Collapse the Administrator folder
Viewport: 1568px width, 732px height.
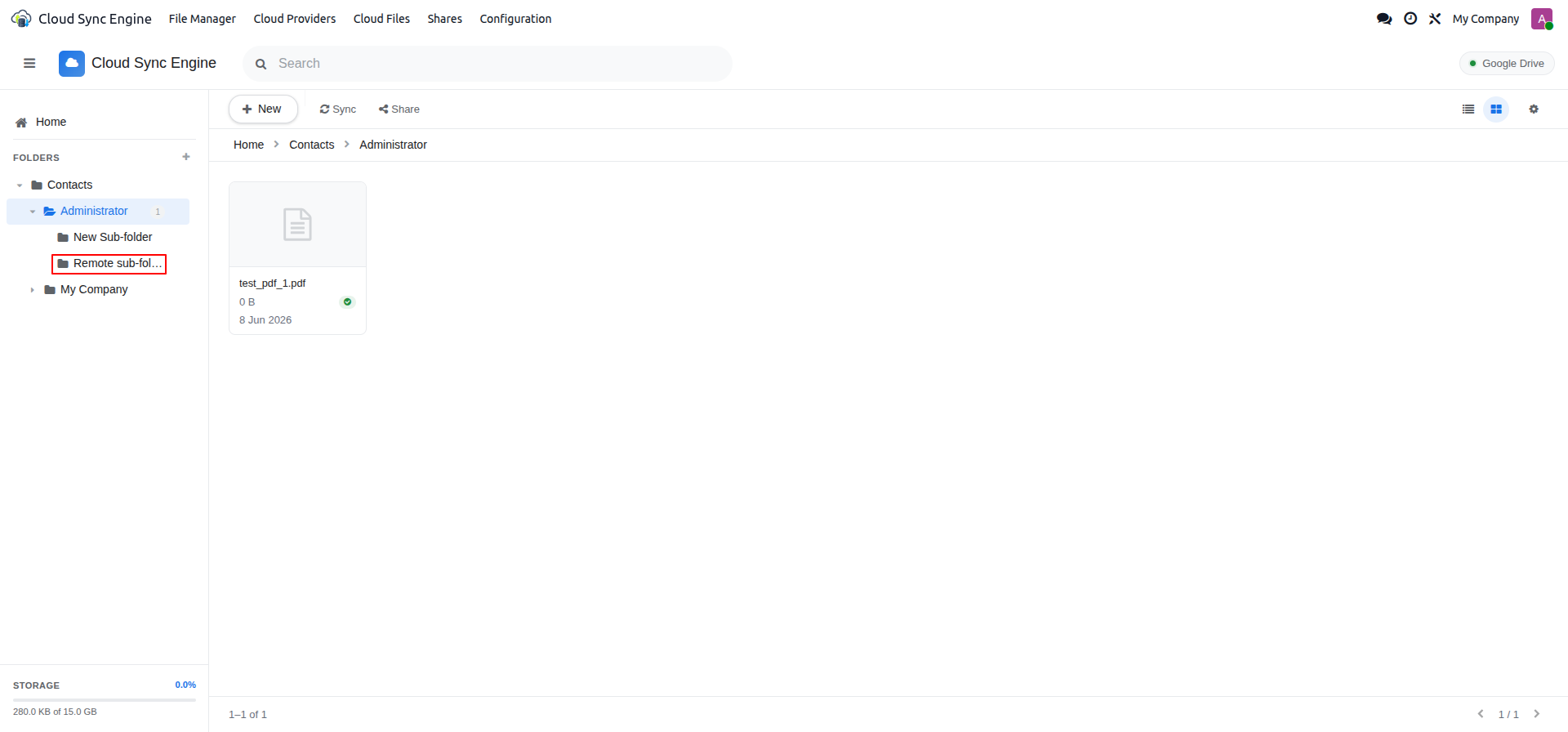coord(33,212)
